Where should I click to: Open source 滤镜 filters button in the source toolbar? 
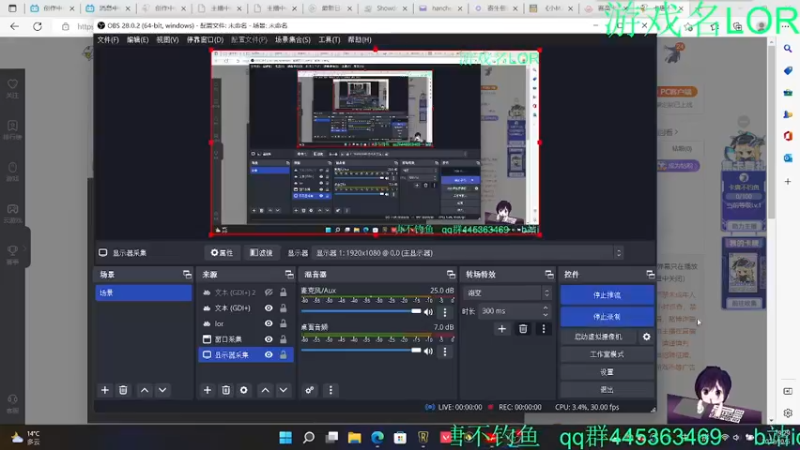click(261, 253)
